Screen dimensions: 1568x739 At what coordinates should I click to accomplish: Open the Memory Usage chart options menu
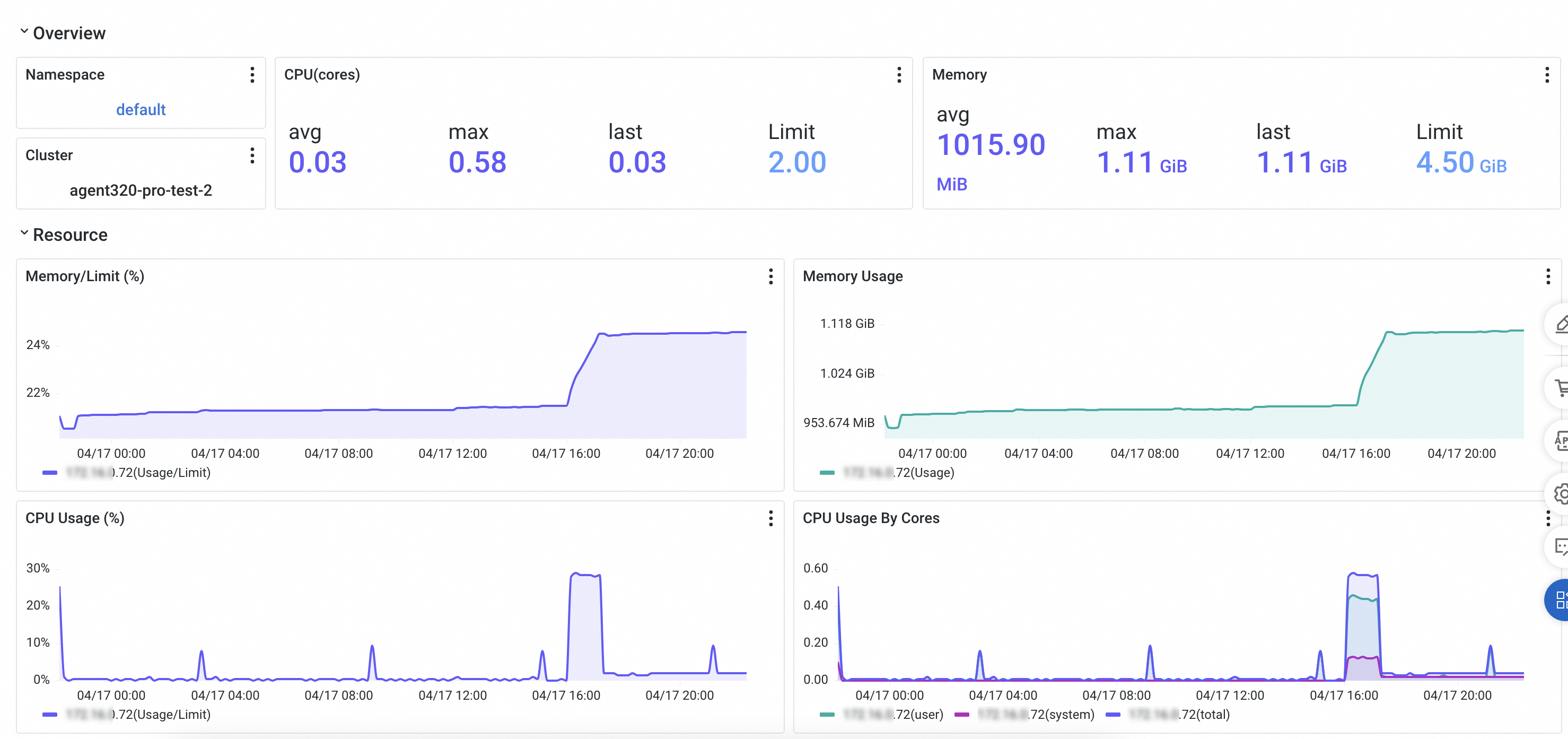[x=1547, y=276]
